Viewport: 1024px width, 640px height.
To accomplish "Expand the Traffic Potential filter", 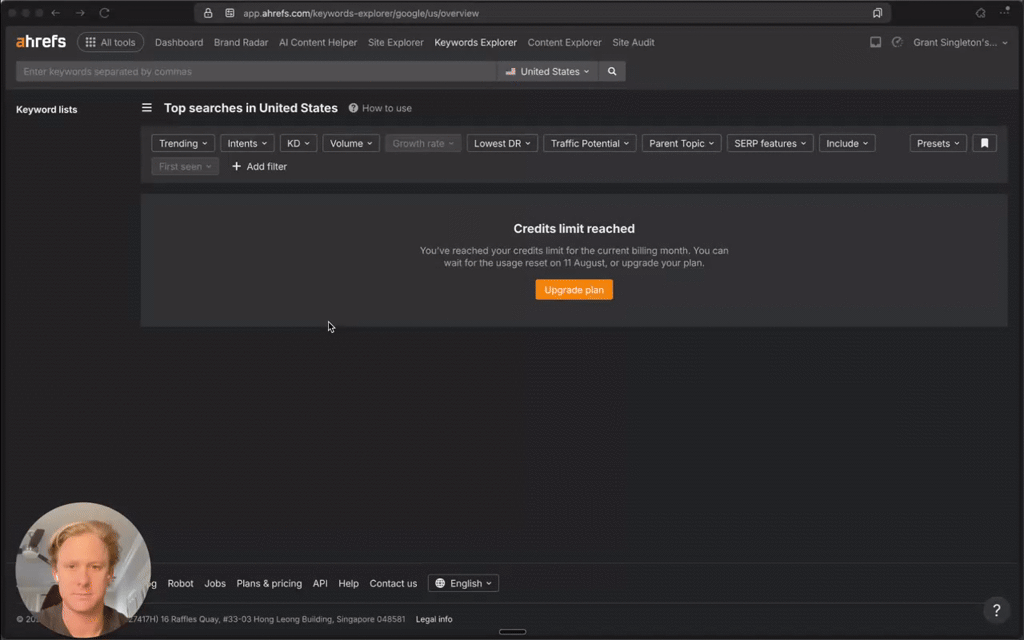I will tap(590, 144).
